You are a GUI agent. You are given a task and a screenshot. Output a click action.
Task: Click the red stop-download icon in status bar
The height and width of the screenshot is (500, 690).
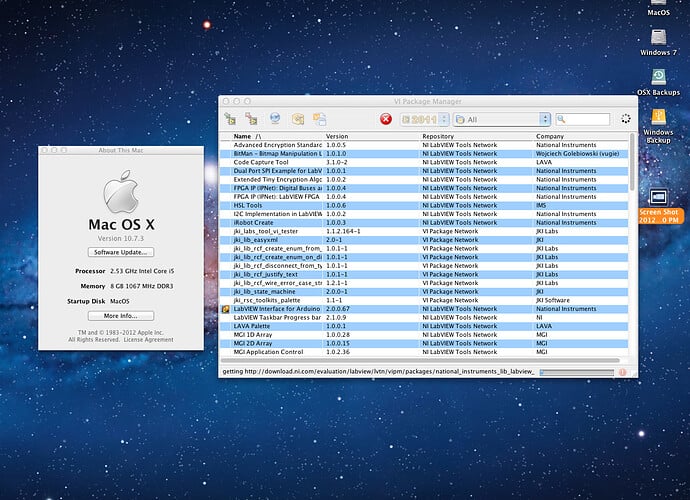(x=622, y=372)
